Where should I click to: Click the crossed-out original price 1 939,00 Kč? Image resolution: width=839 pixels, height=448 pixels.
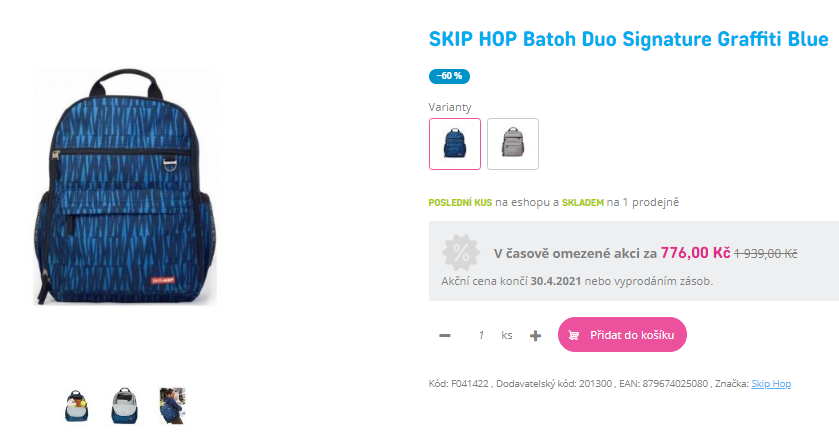point(765,254)
